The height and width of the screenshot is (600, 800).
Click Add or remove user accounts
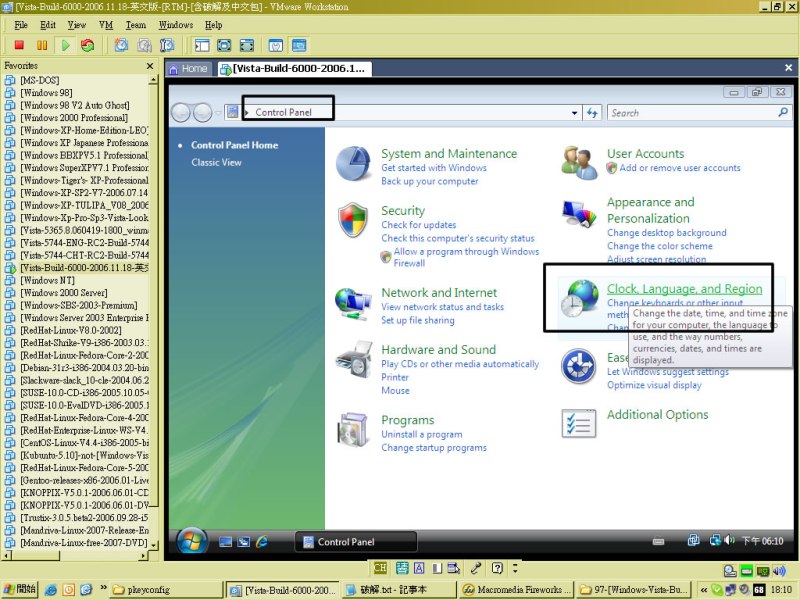680,168
